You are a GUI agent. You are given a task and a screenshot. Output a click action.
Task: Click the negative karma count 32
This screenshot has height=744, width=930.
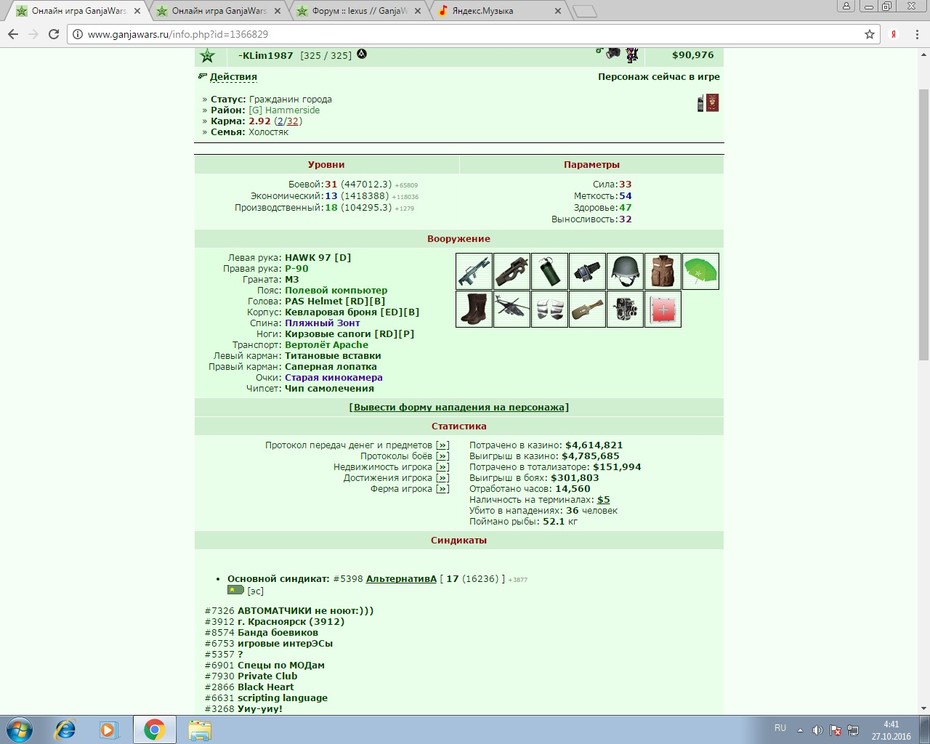(292, 121)
